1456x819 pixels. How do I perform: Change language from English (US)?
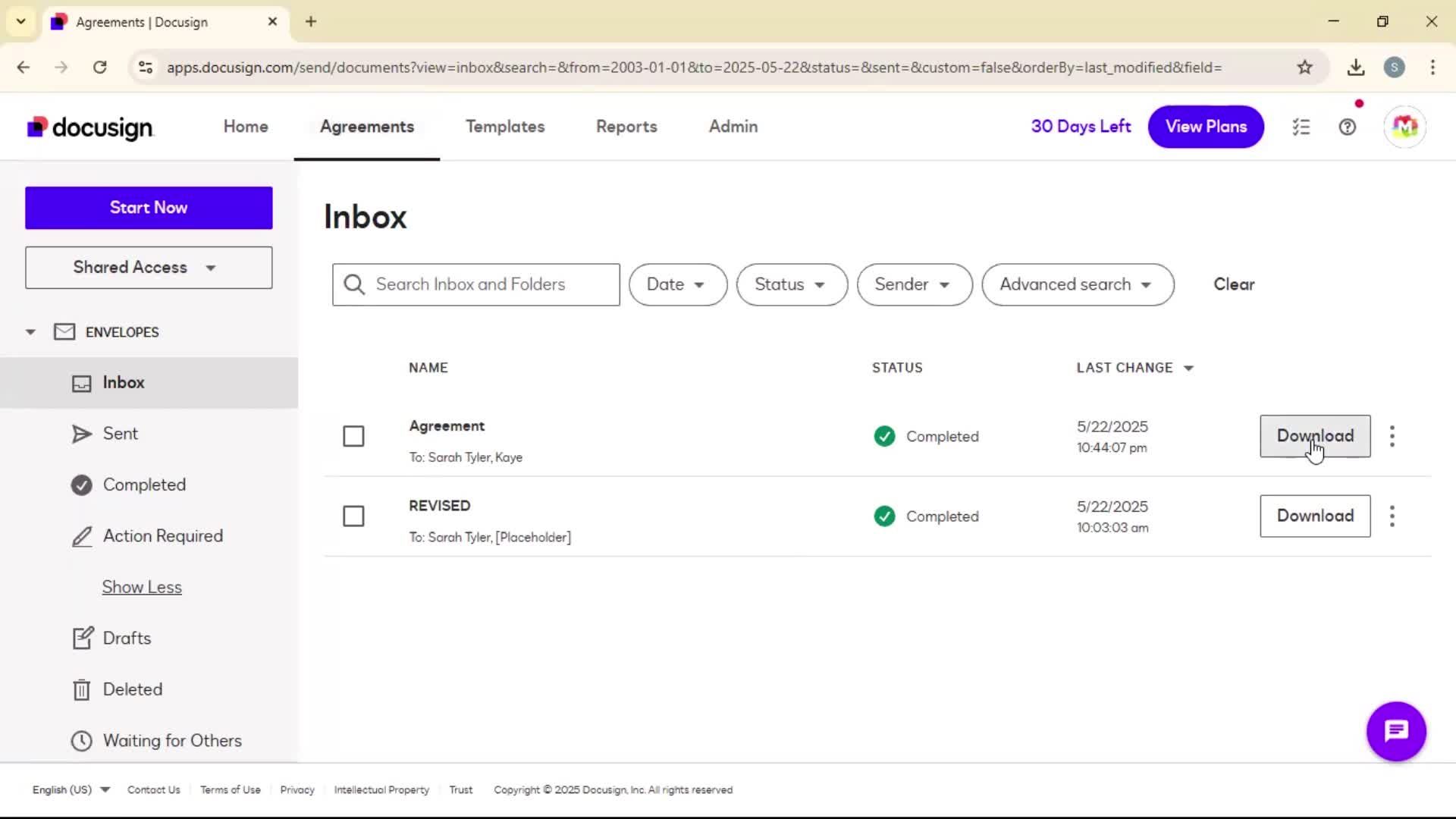pyautogui.click(x=71, y=790)
